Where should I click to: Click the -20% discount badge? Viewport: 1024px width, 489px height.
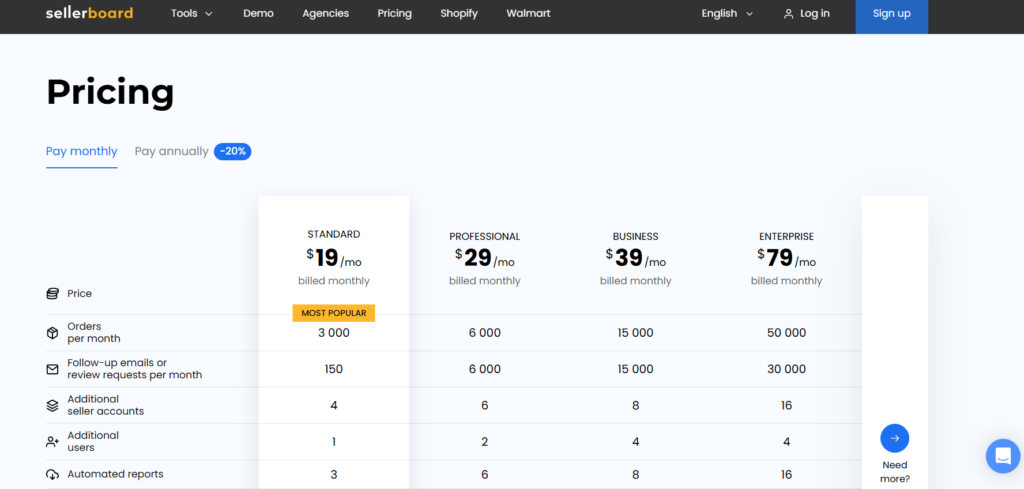coord(233,152)
